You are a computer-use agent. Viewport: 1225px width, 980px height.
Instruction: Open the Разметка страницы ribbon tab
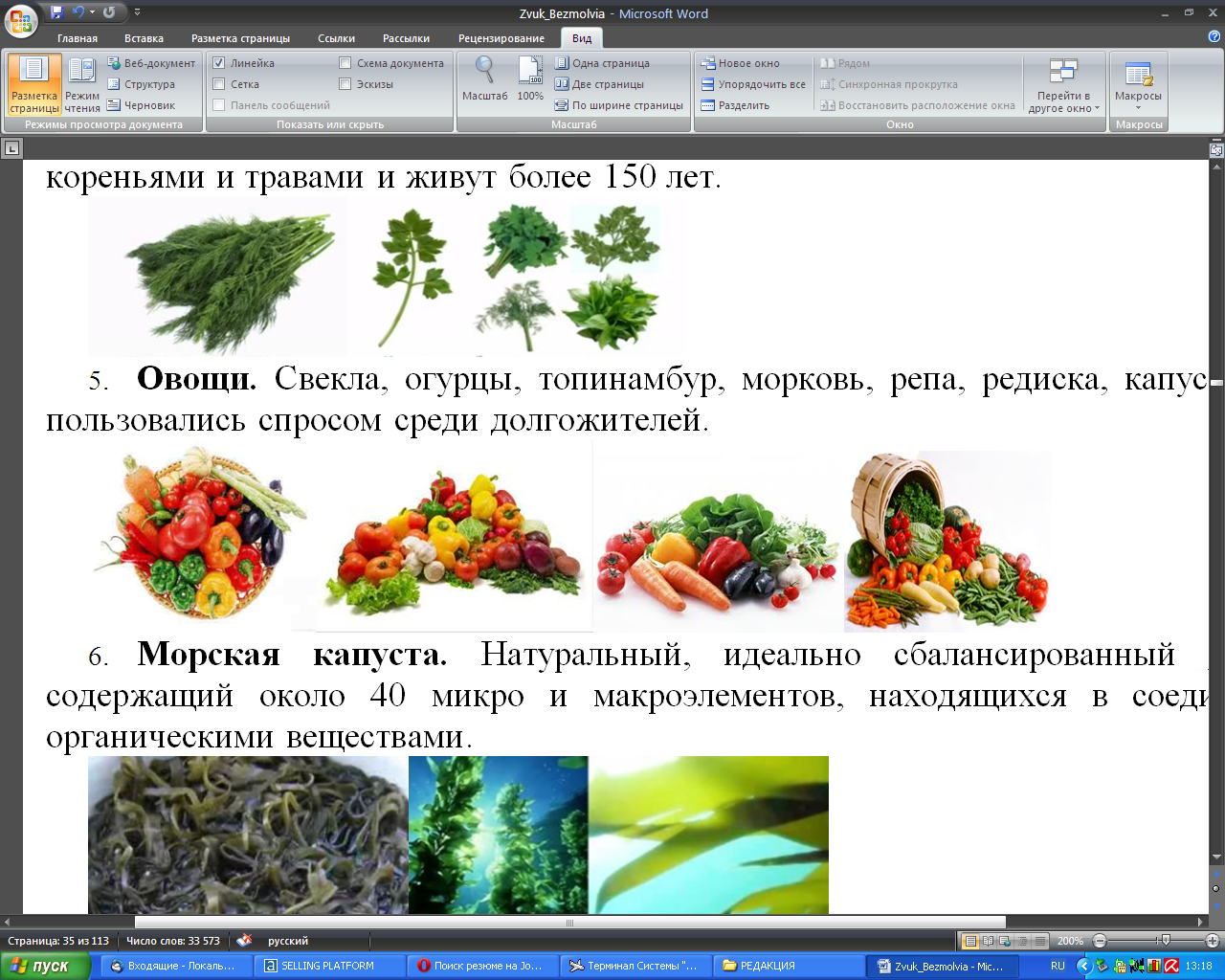click(x=240, y=38)
